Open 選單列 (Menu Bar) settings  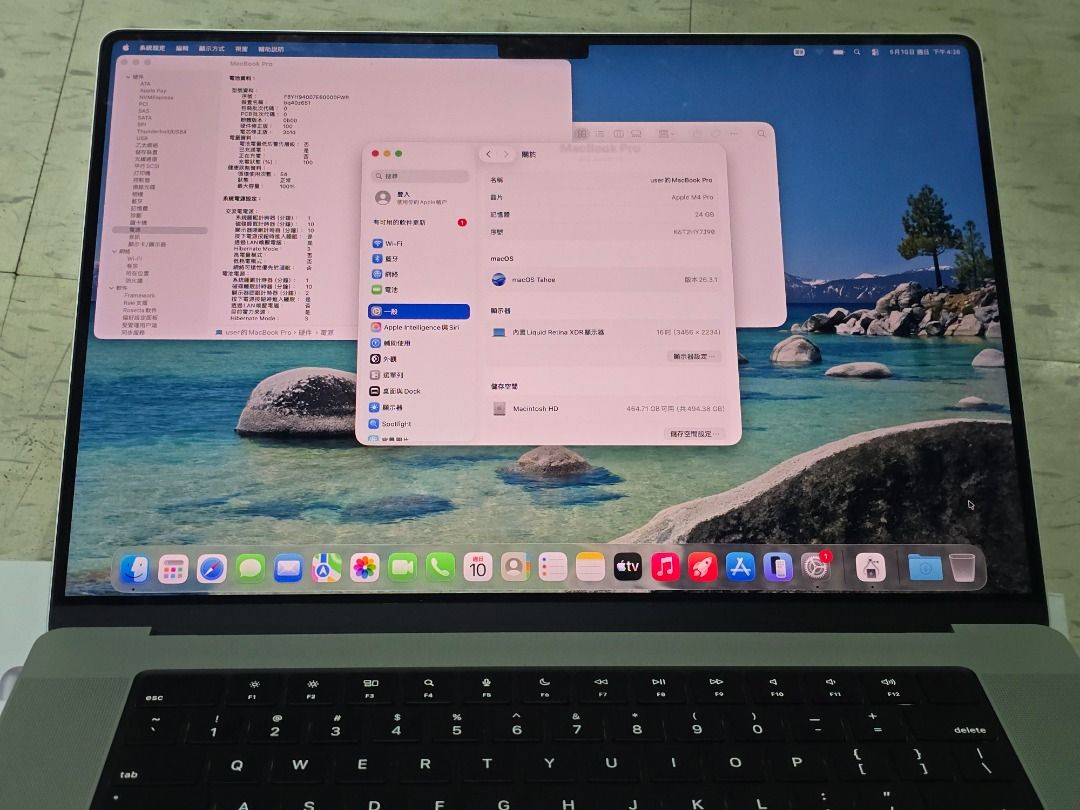tap(419, 375)
